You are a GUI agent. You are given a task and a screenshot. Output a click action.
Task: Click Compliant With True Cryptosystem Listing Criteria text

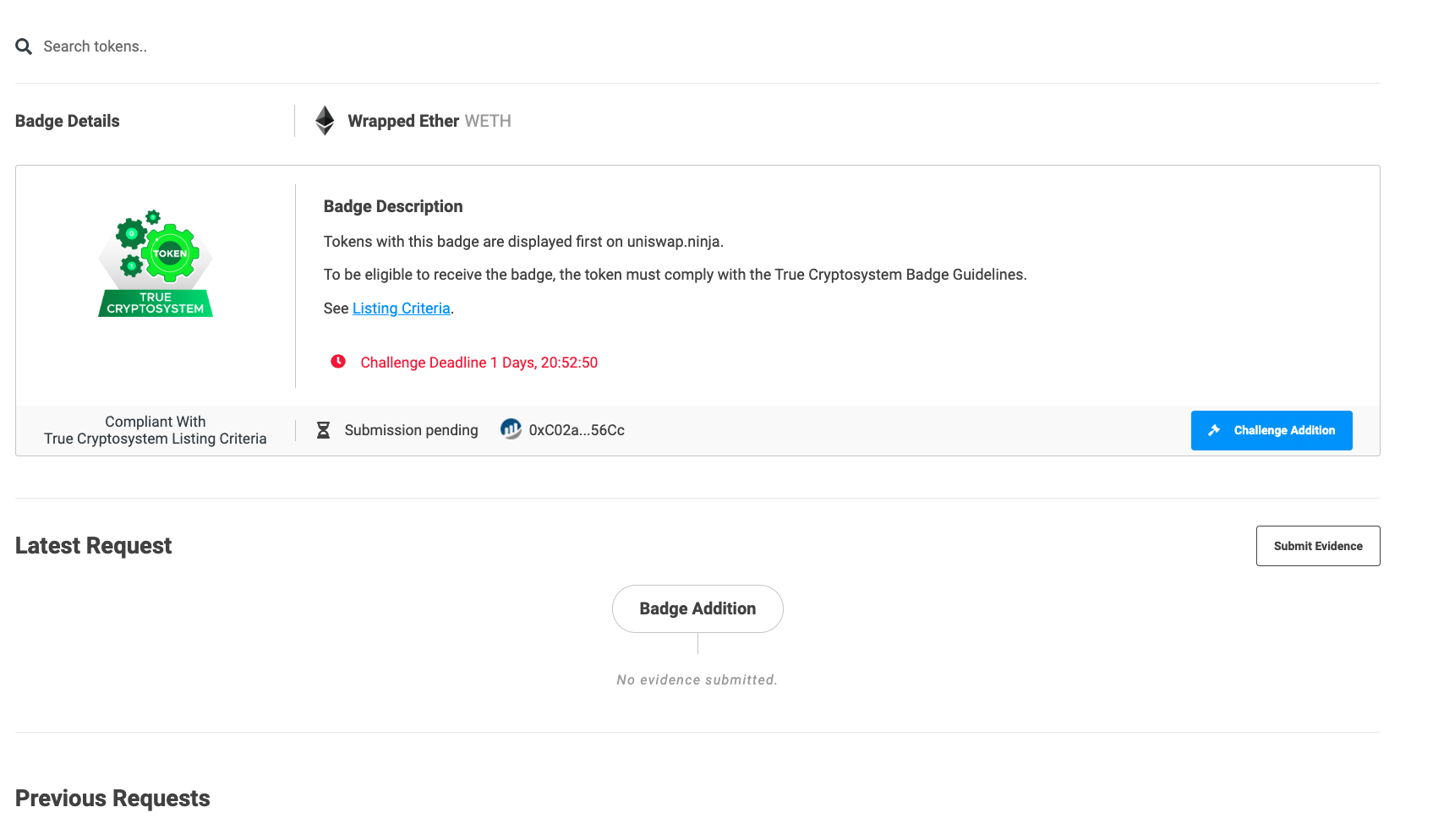(x=156, y=430)
